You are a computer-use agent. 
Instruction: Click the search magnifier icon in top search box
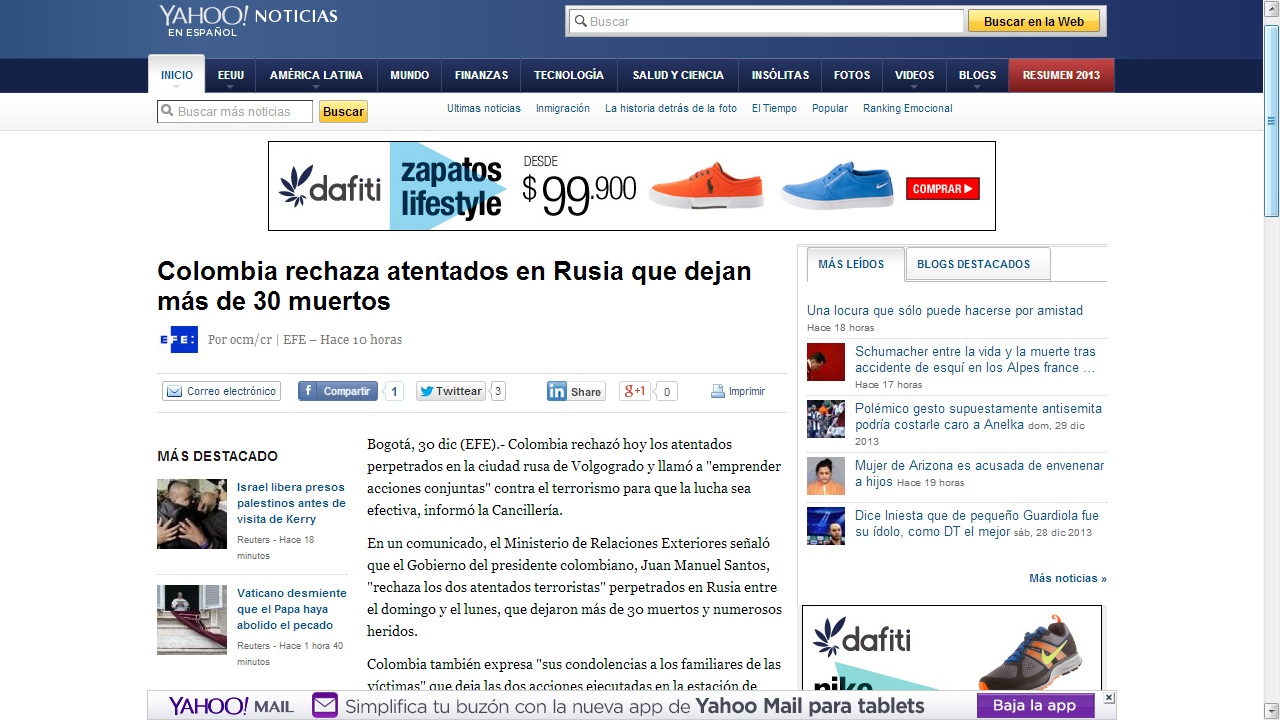579,21
